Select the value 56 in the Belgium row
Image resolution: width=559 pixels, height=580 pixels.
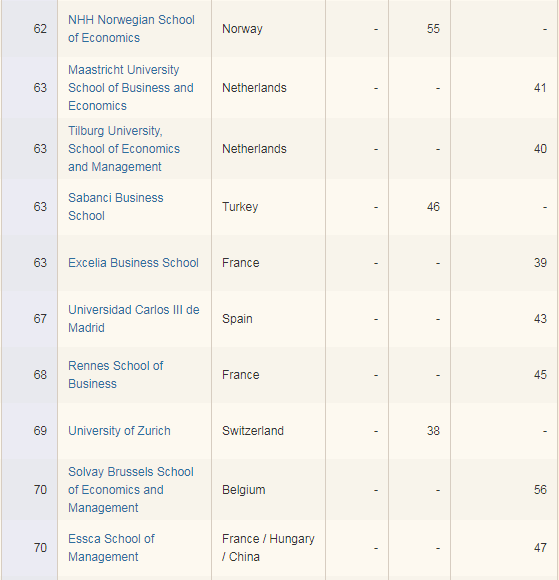coord(540,490)
